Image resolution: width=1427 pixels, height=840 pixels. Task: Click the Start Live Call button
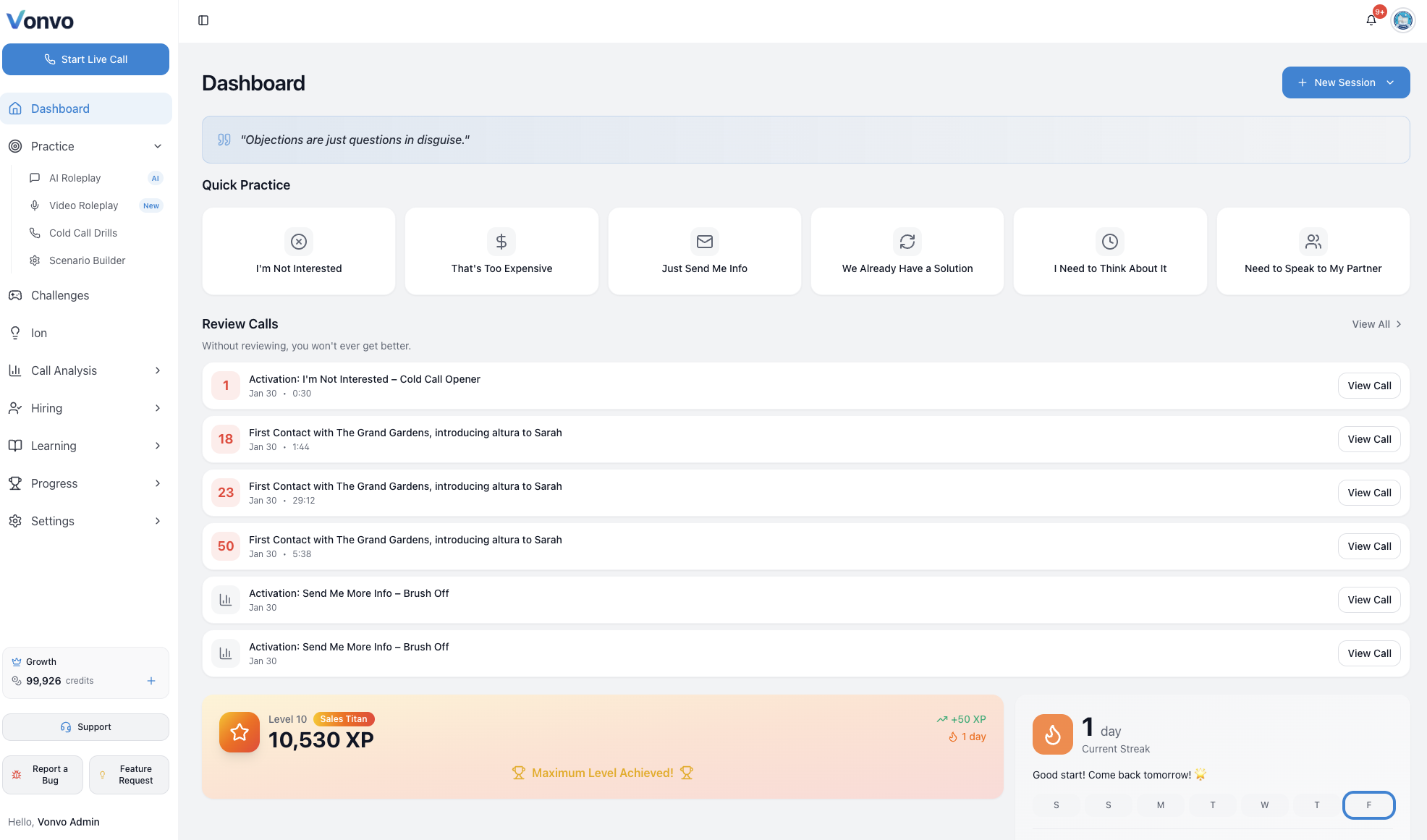click(x=85, y=59)
